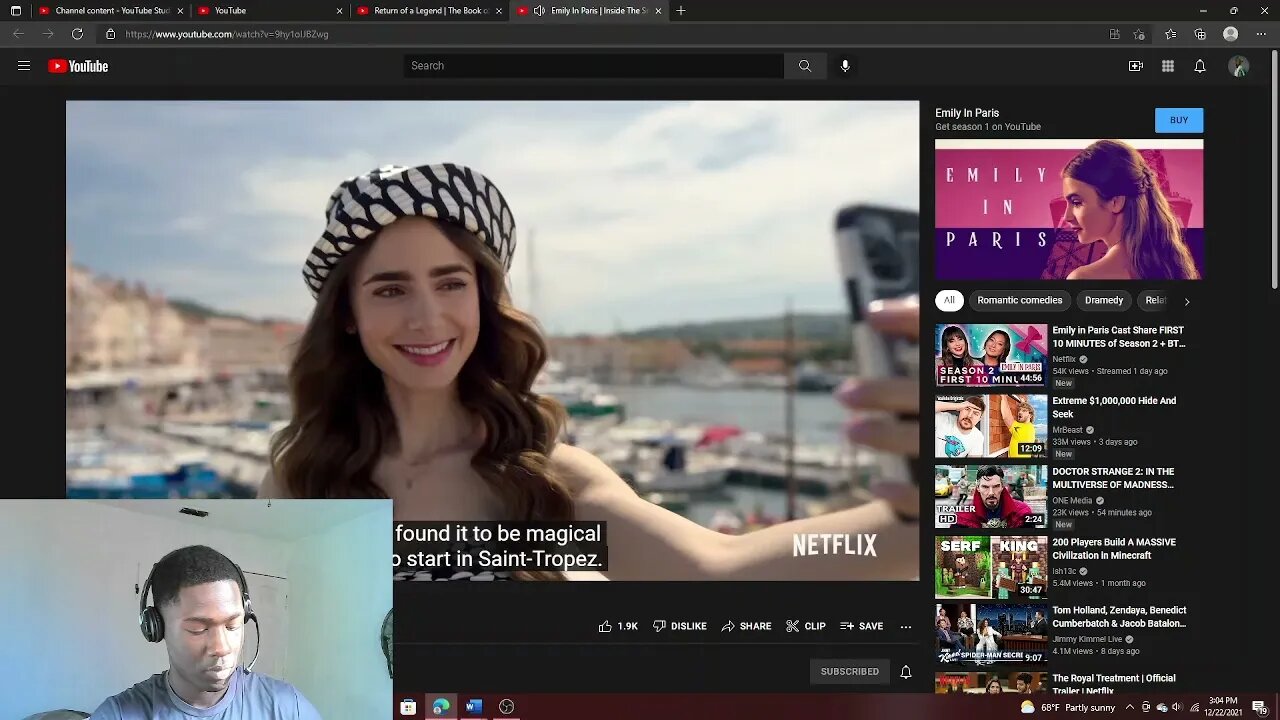Click the SUBSCRIBED button
This screenshot has height=720, width=1280.
849,672
